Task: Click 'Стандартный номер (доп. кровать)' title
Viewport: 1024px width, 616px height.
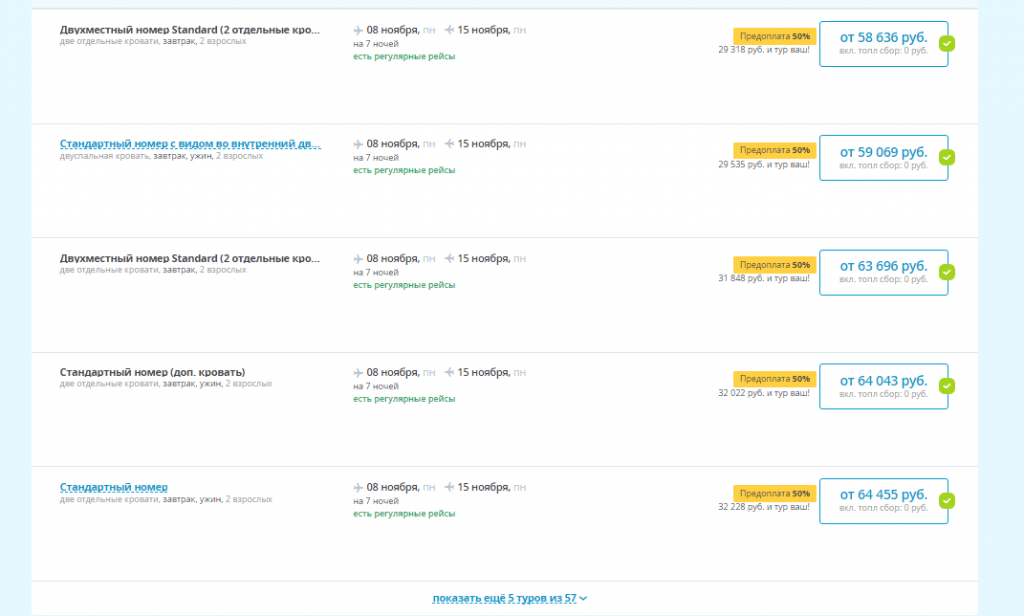Action: click(152, 372)
